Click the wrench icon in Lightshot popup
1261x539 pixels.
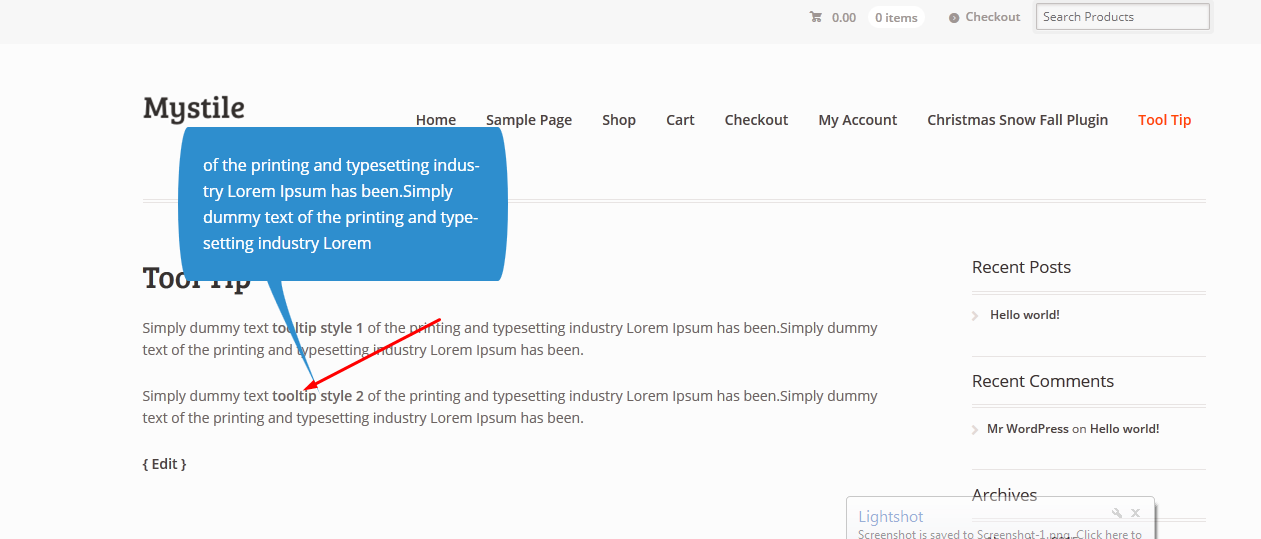point(1118,513)
